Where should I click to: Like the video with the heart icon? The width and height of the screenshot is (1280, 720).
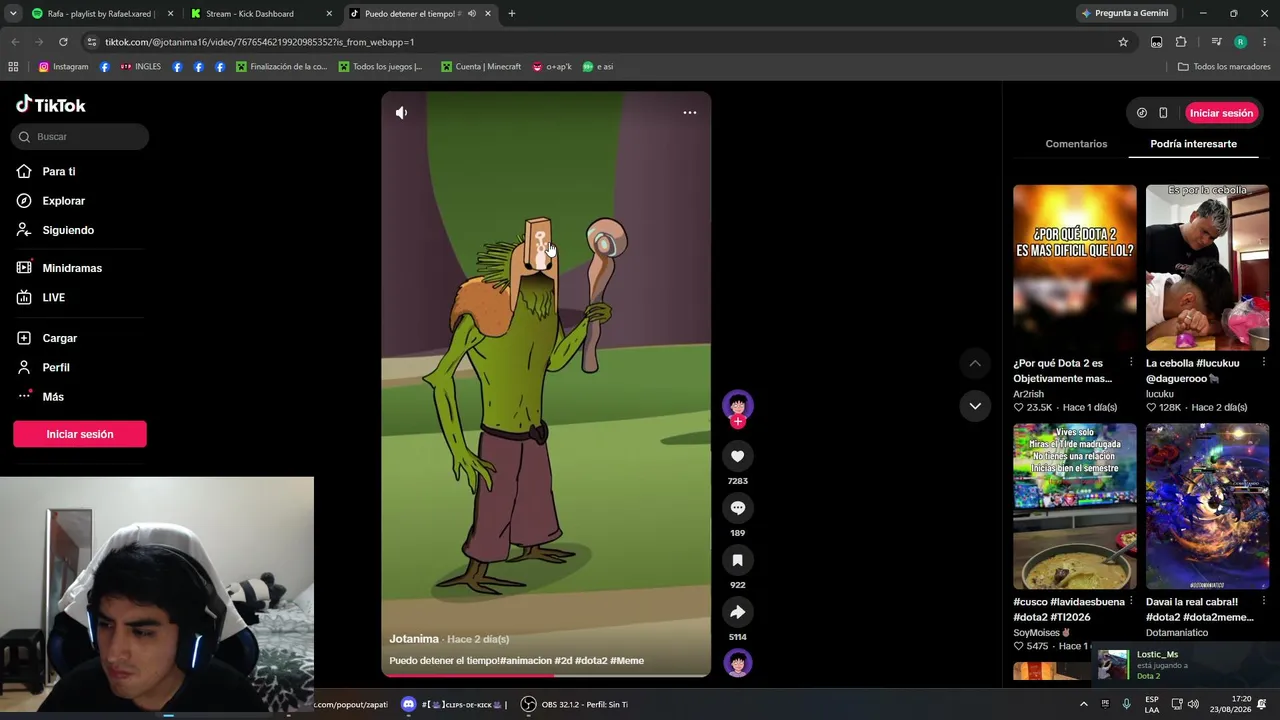pos(738,456)
